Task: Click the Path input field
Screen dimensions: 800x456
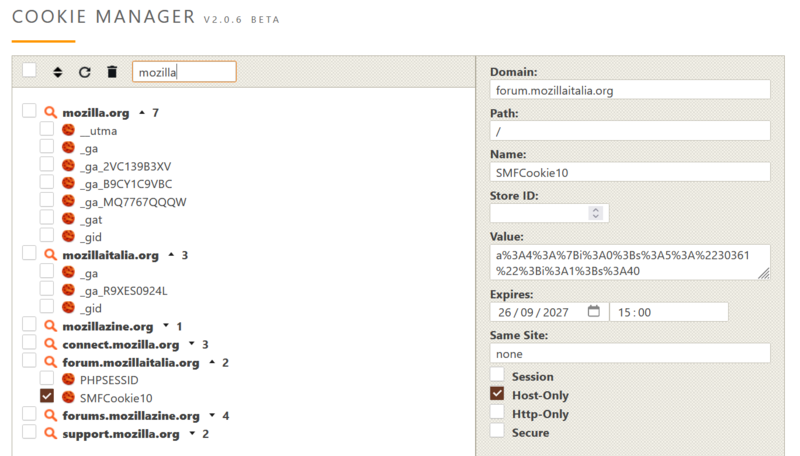Action: [630, 131]
